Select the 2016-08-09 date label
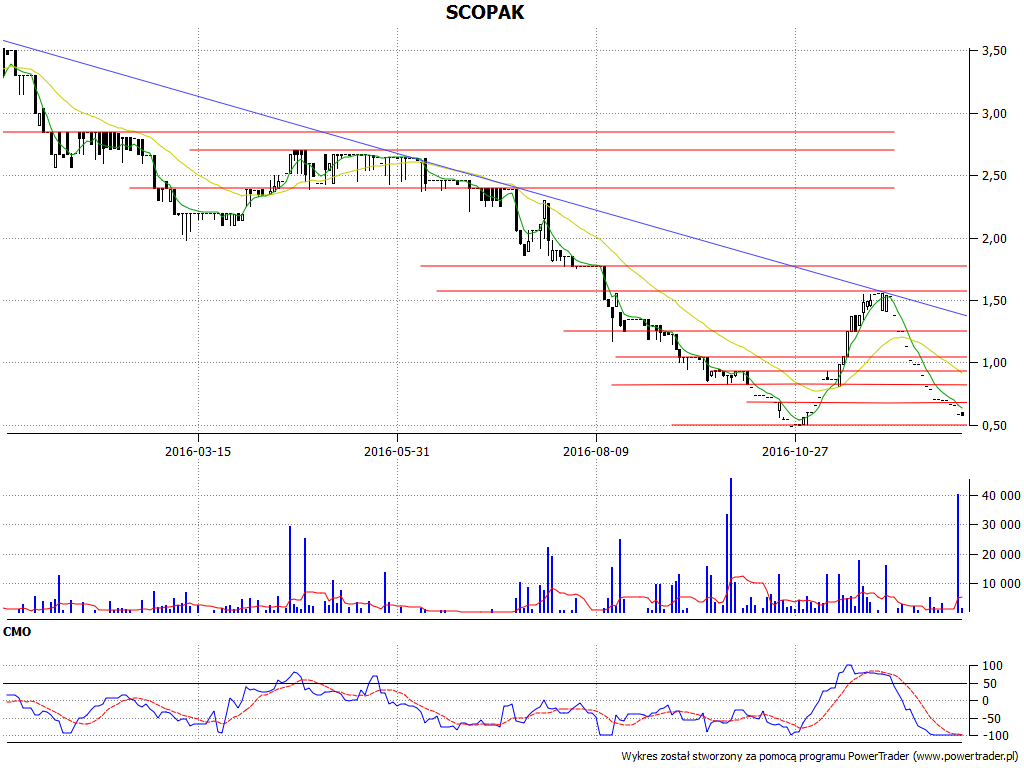The width and height of the screenshot is (1024, 768). coord(596,451)
